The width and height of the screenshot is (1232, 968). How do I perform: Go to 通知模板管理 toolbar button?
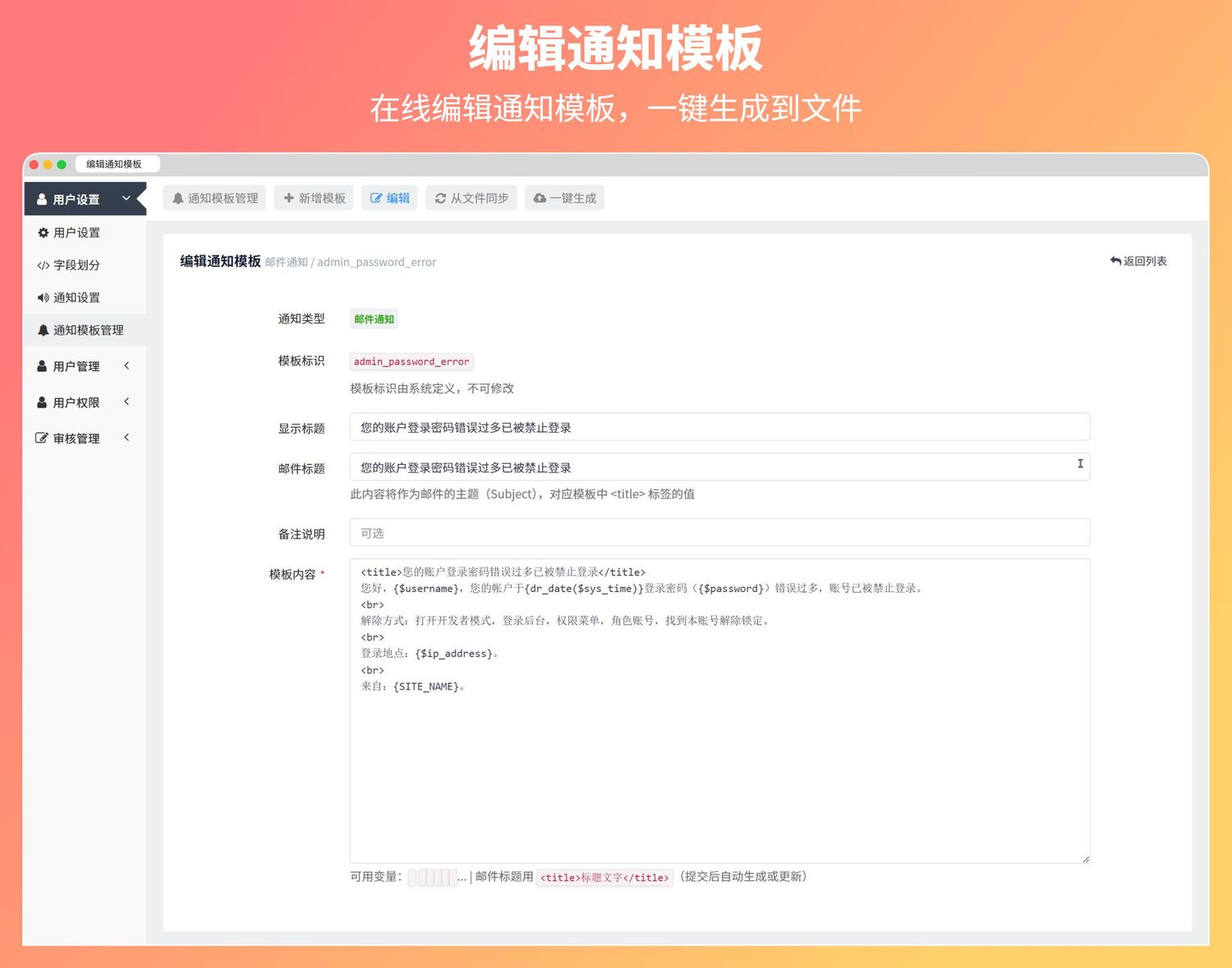coord(214,198)
